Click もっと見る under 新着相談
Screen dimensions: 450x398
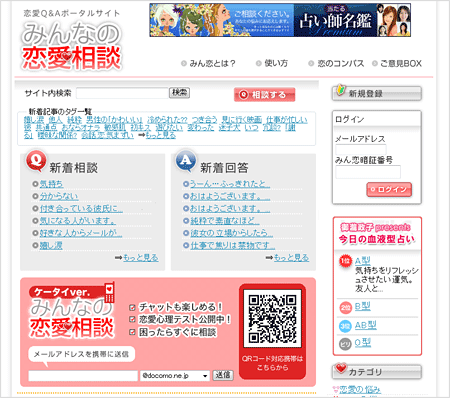(141, 258)
